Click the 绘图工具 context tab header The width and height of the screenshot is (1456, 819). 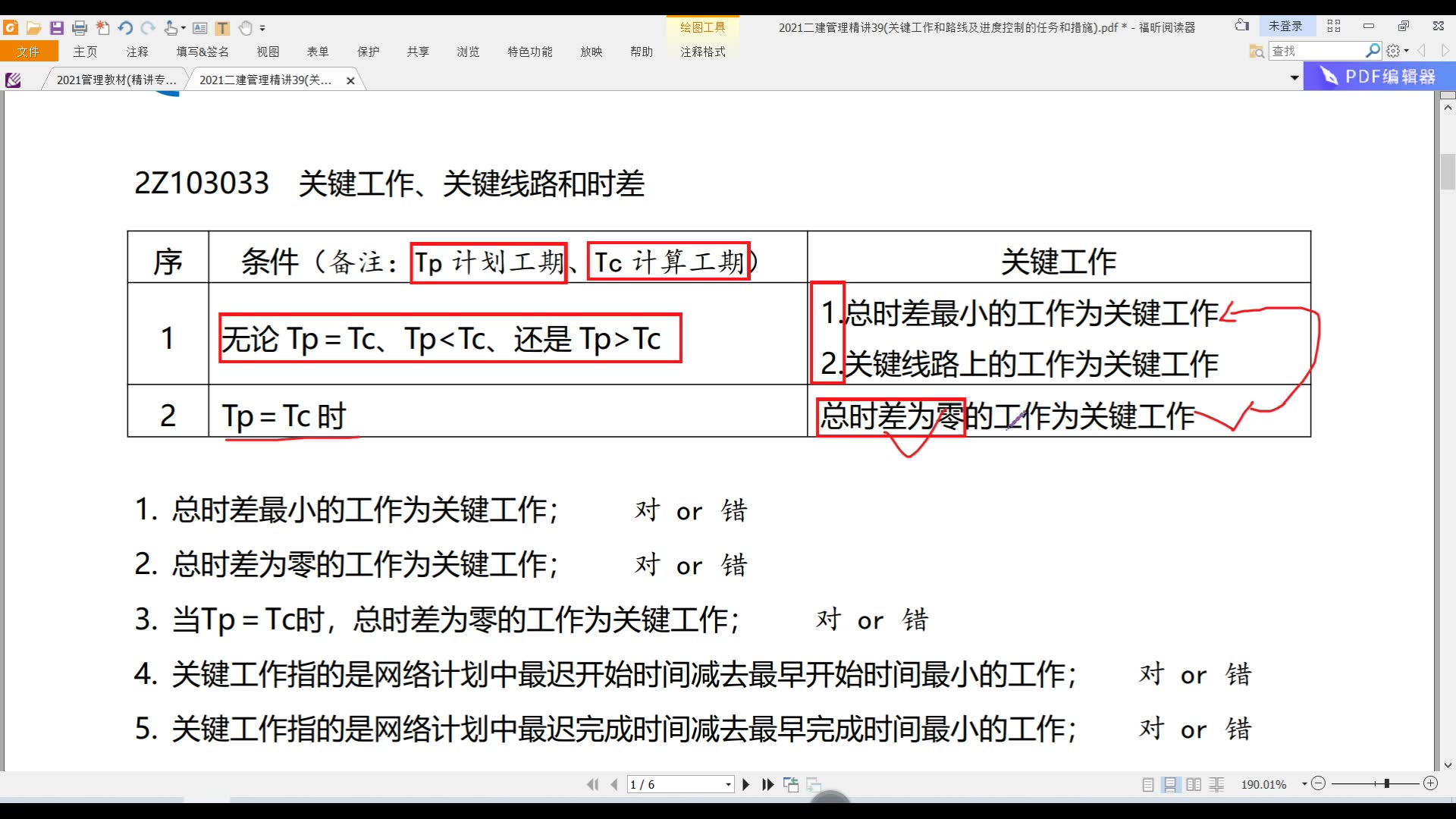[702, 27]
